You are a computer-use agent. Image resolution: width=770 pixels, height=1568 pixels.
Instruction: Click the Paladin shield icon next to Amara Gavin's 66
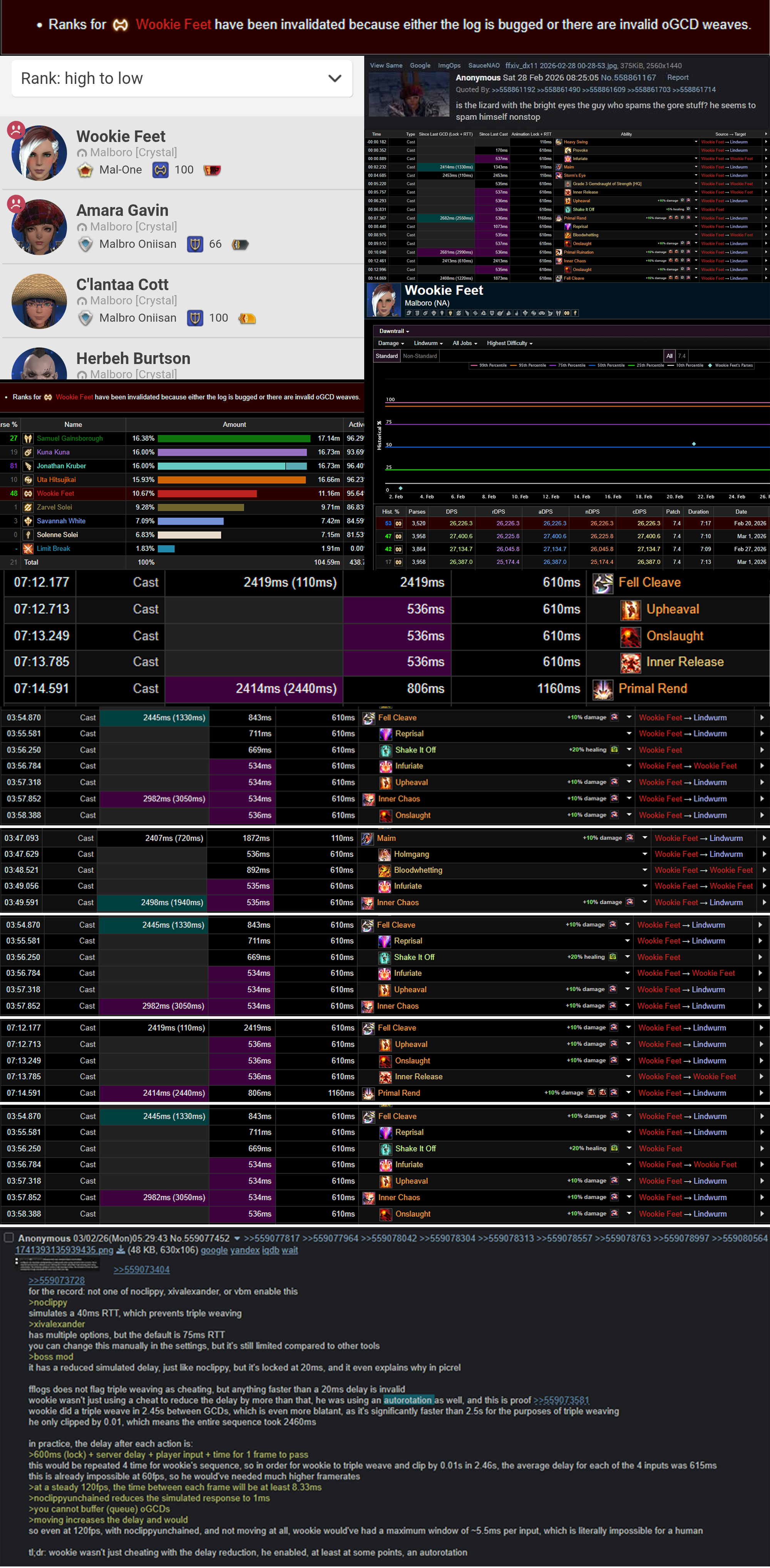(195, 244)
